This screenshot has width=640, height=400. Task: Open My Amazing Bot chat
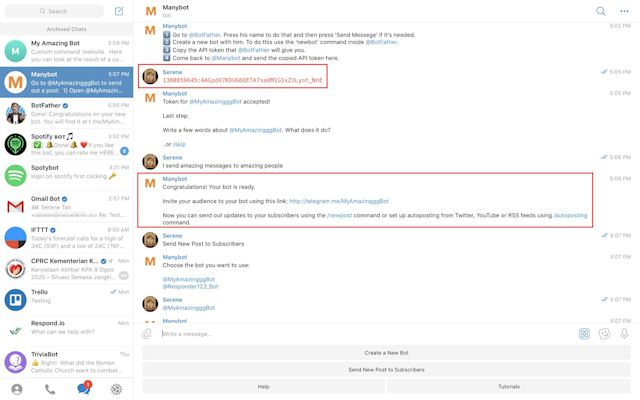pos(67,51)
